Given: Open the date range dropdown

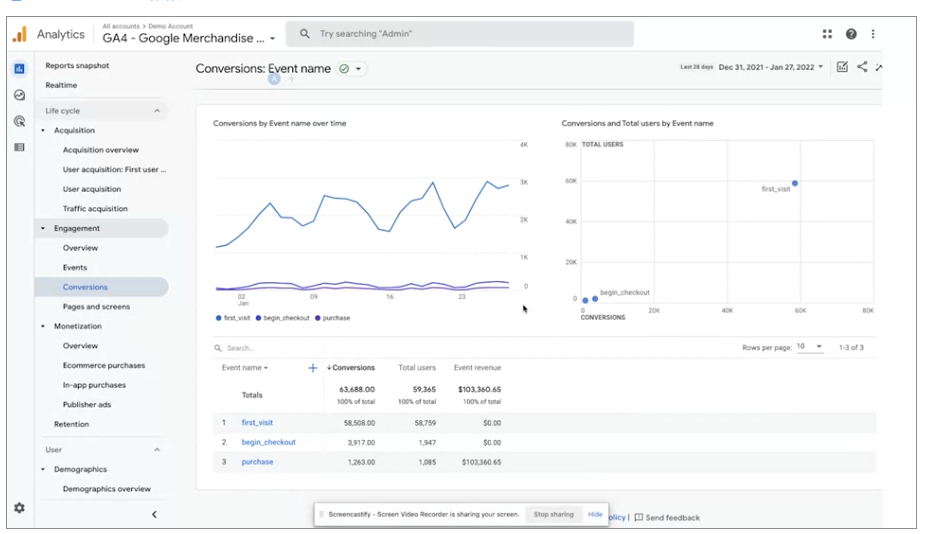Looking at the screenshot, I should click(769, 67).
